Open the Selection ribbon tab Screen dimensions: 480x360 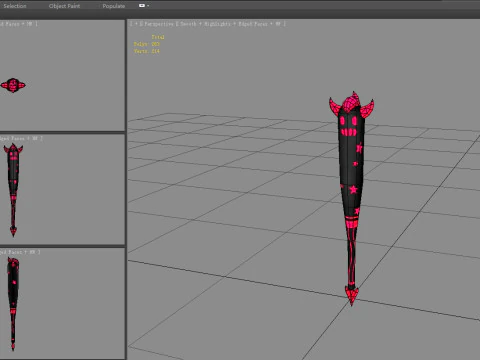click(15, 6)
